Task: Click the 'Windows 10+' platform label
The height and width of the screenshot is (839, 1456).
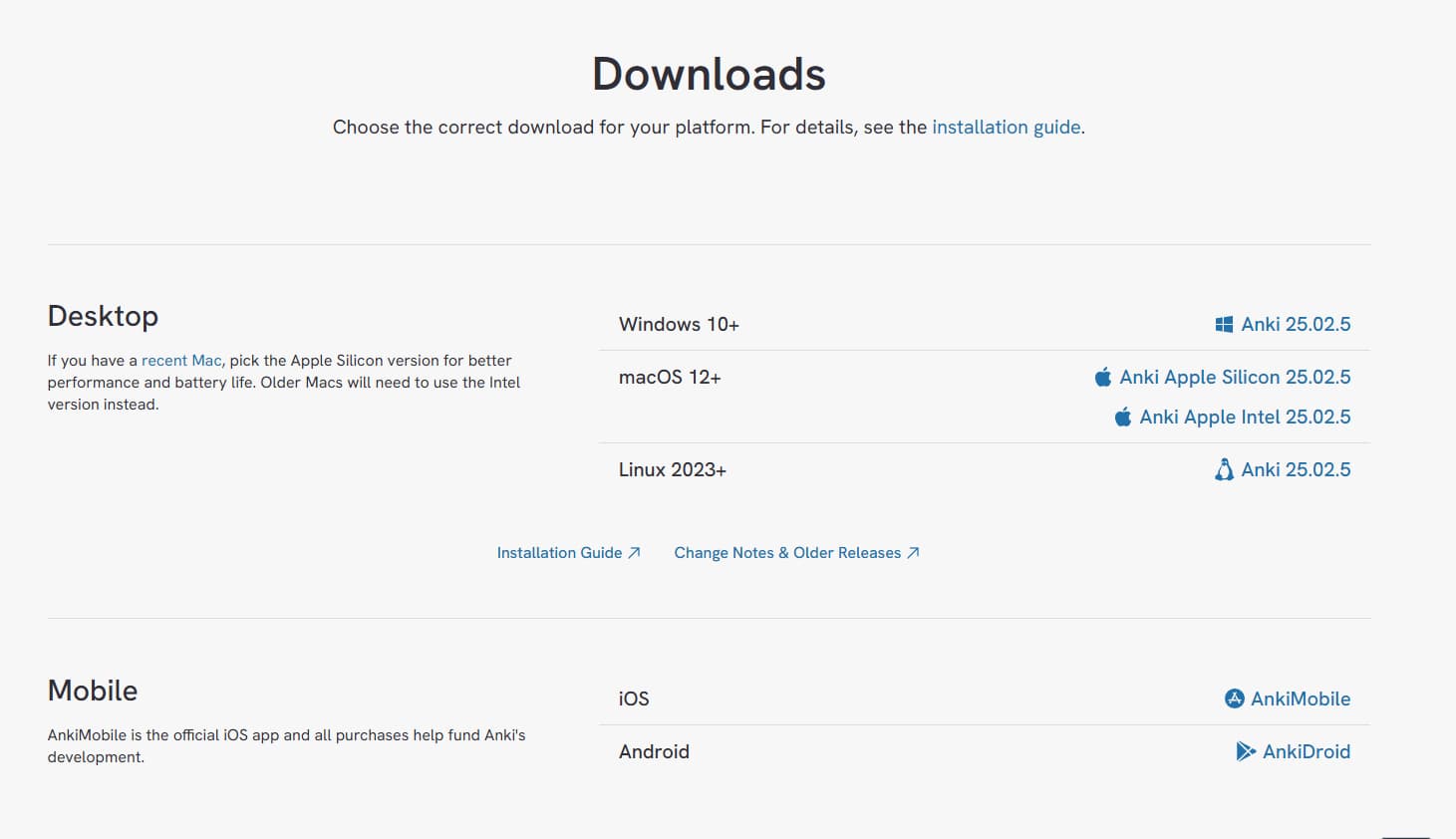Action: click(679, 325)
